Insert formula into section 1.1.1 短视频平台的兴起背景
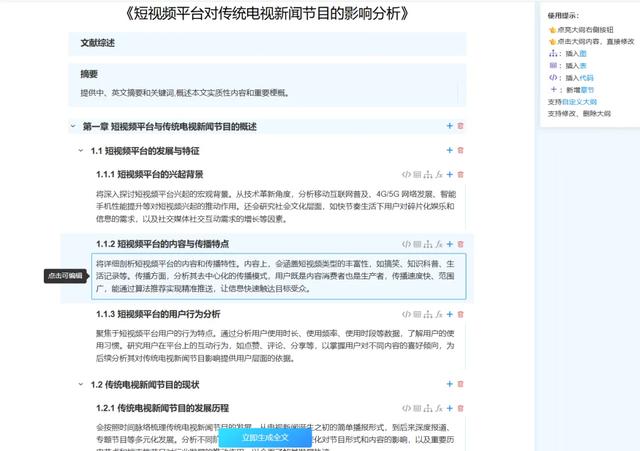 [439, 175]
